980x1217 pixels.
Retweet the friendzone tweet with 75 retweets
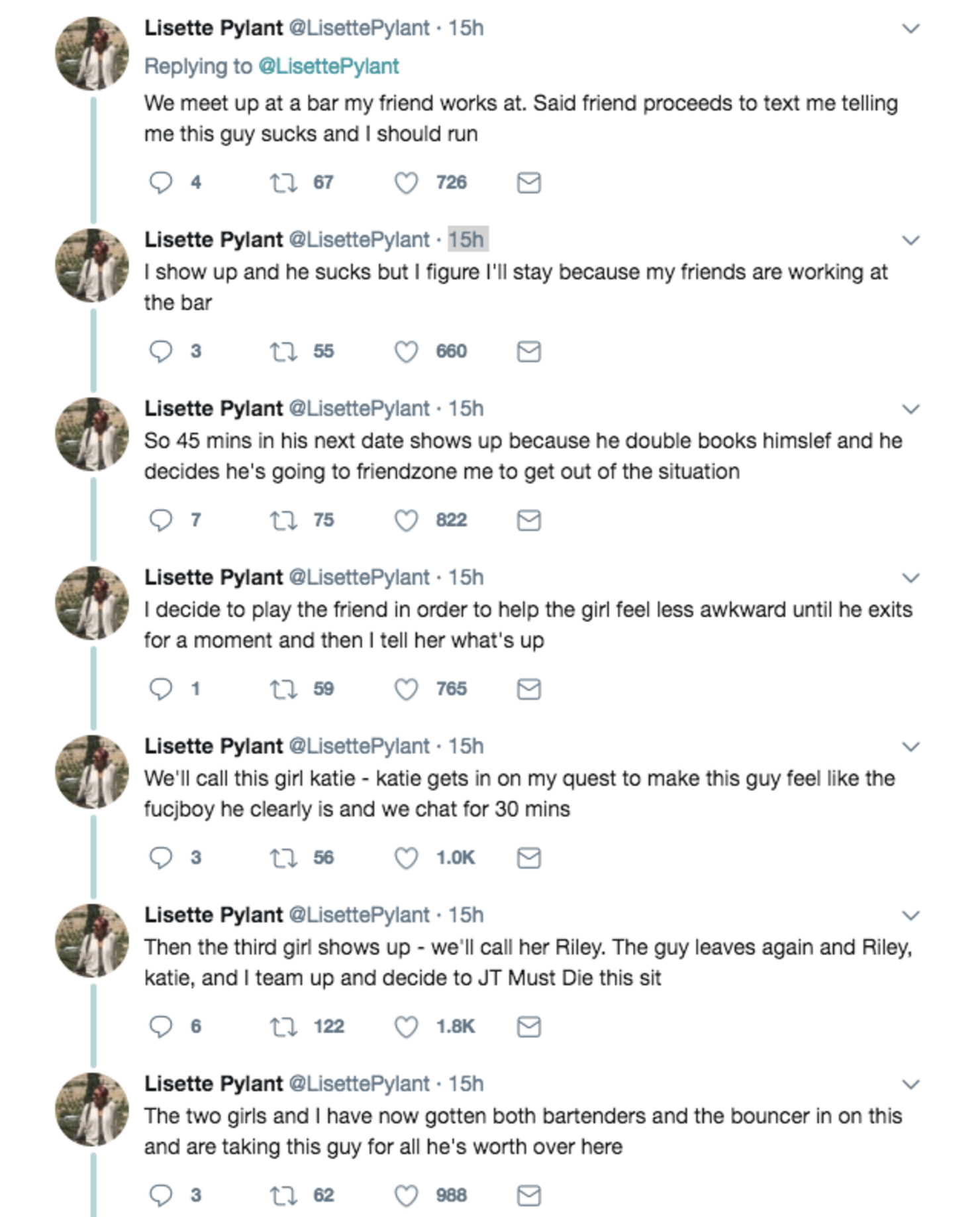(x=283, y=521)
